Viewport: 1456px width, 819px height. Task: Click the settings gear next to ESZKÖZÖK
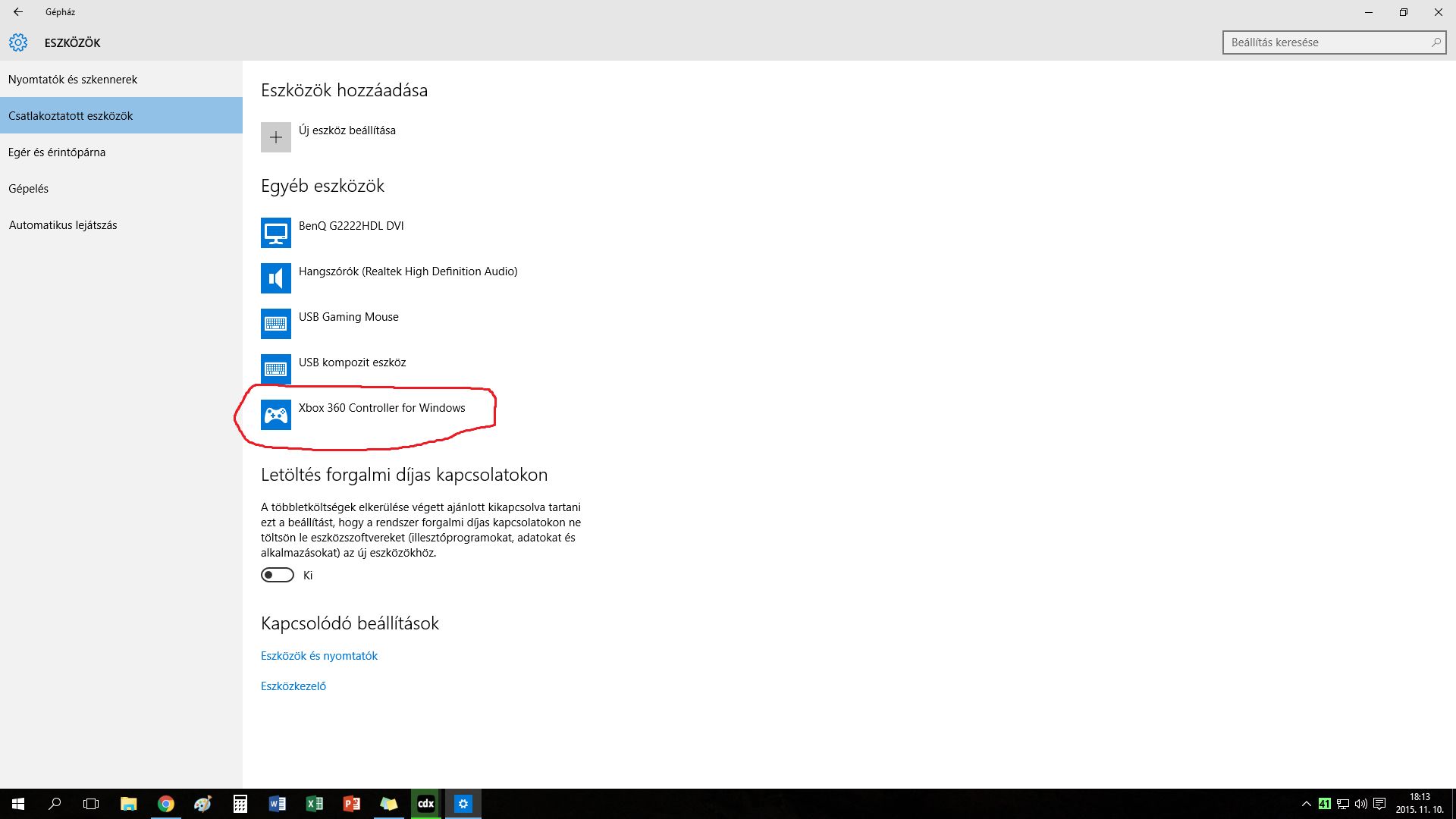pyautogui.click(x=18, y=42)
